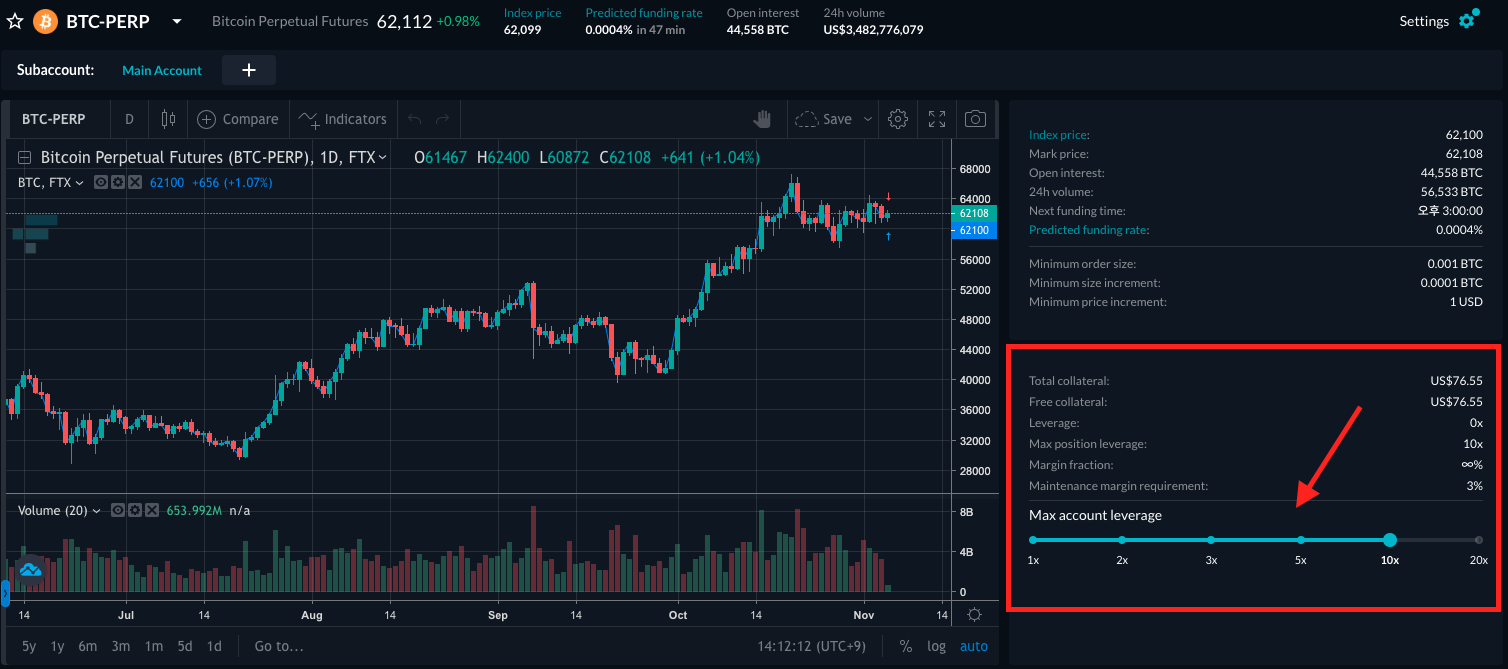
Task: Click Compare to add a symbol
Action: coord(238,119)
